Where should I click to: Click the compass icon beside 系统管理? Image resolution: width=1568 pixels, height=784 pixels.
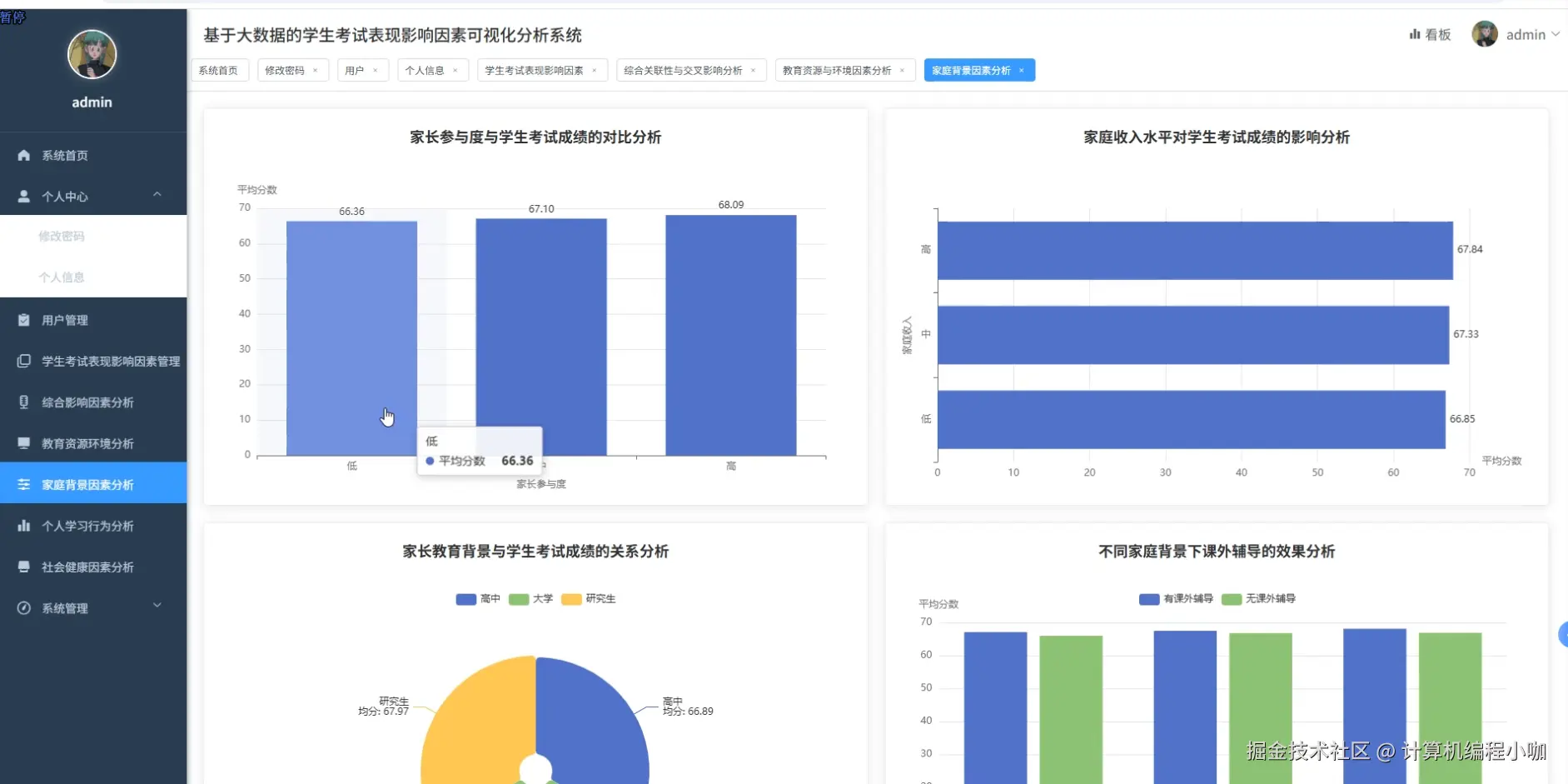coord(23,608)
